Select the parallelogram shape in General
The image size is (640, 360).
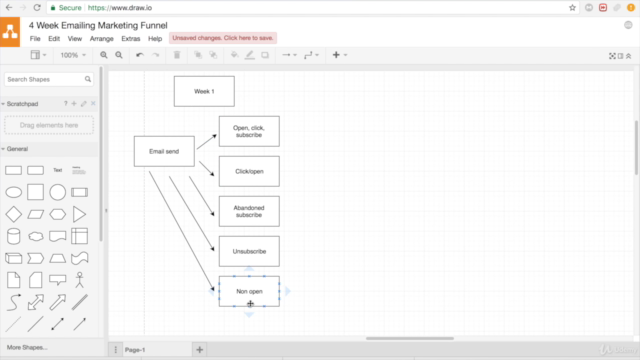point(36,214)
